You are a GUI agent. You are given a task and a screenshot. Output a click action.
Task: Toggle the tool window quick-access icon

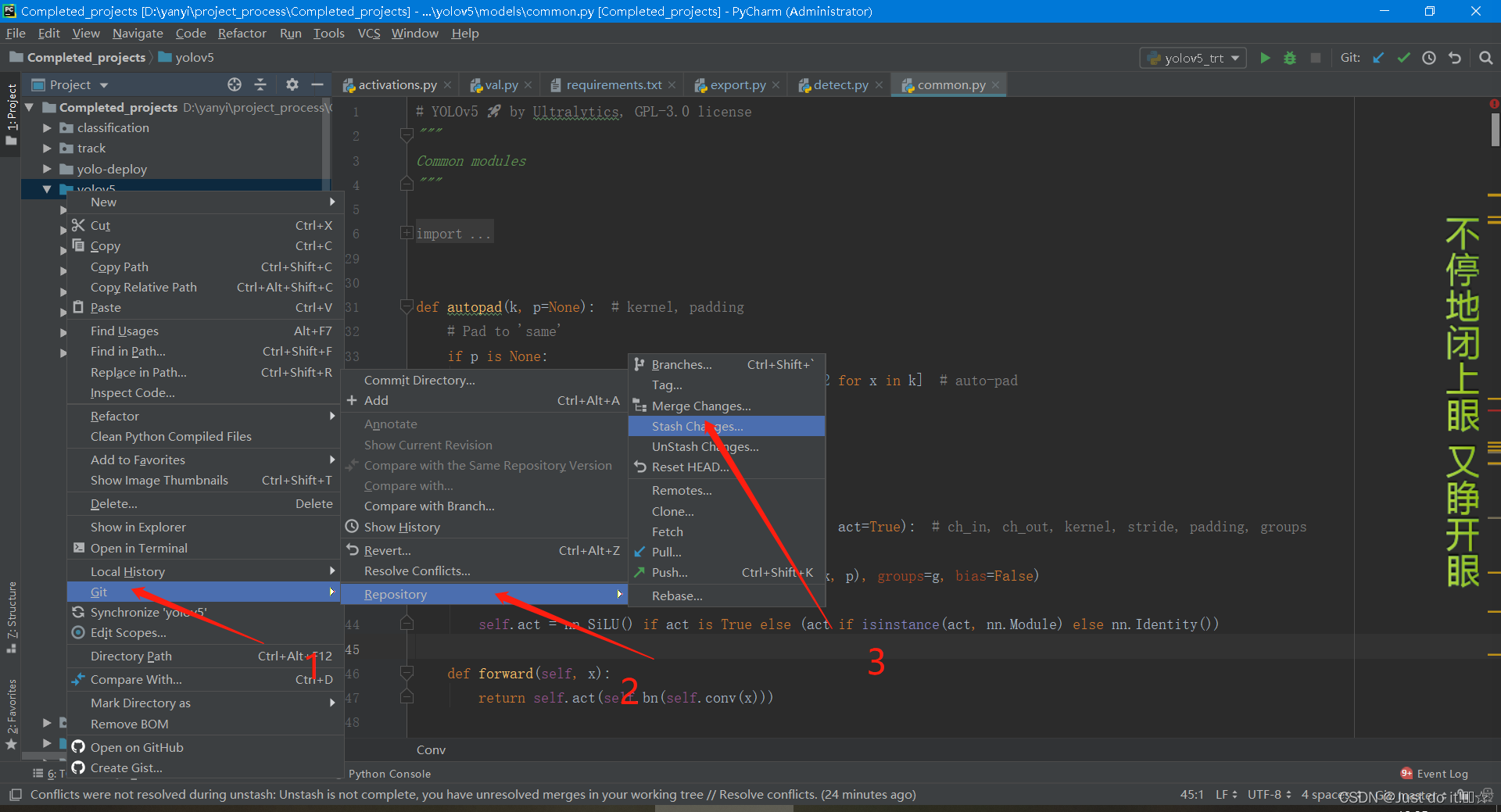click(16, 795)
